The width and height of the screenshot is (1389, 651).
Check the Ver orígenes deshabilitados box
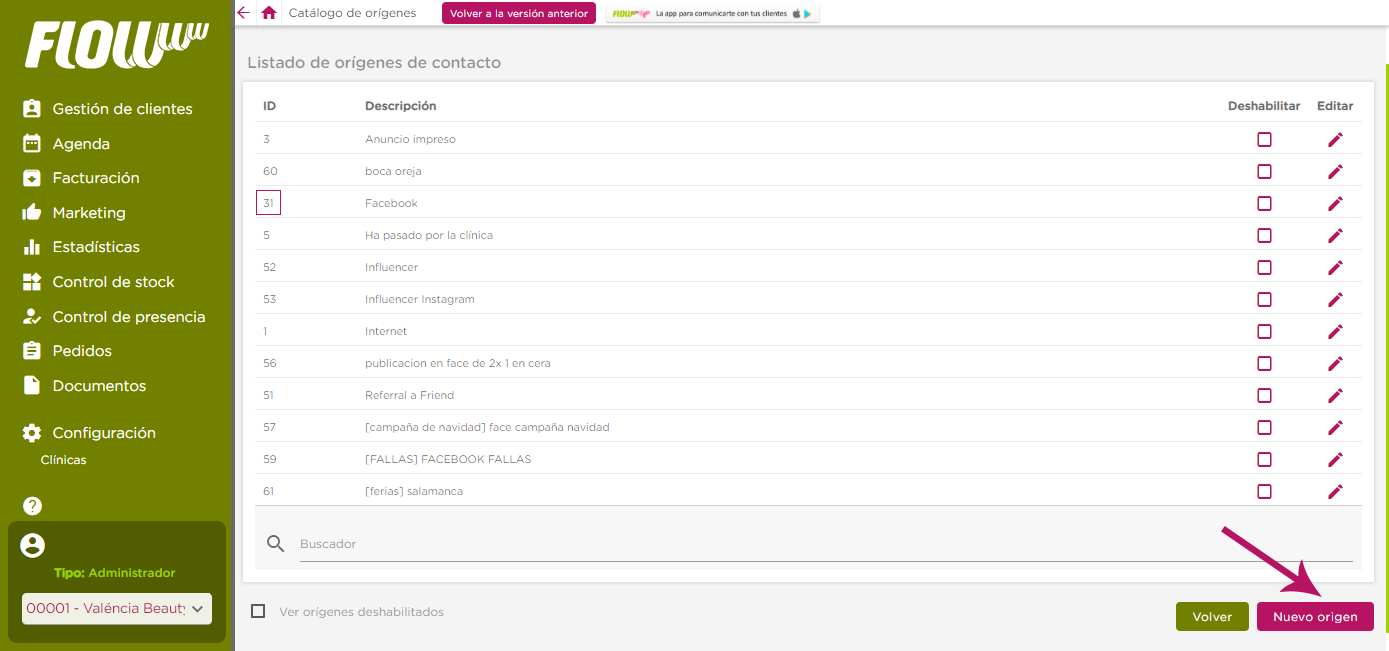[x=258, y=611]
